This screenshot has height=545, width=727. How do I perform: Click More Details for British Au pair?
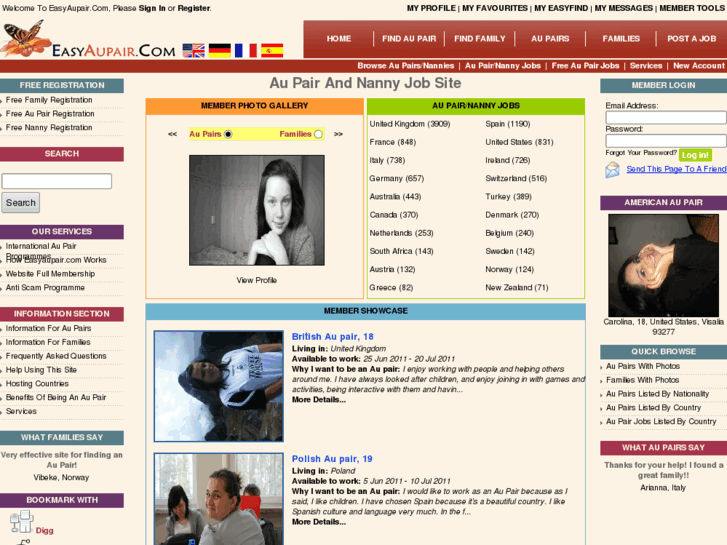pos(319,399)
